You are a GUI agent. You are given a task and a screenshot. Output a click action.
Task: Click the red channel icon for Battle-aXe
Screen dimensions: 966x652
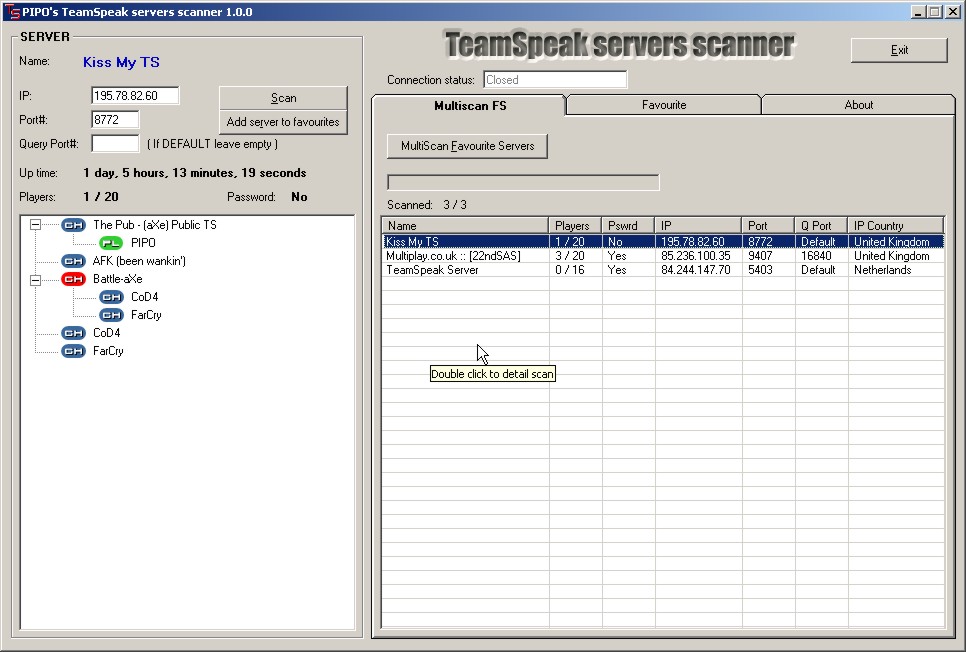pyautogui.click(x=73, y=279)
